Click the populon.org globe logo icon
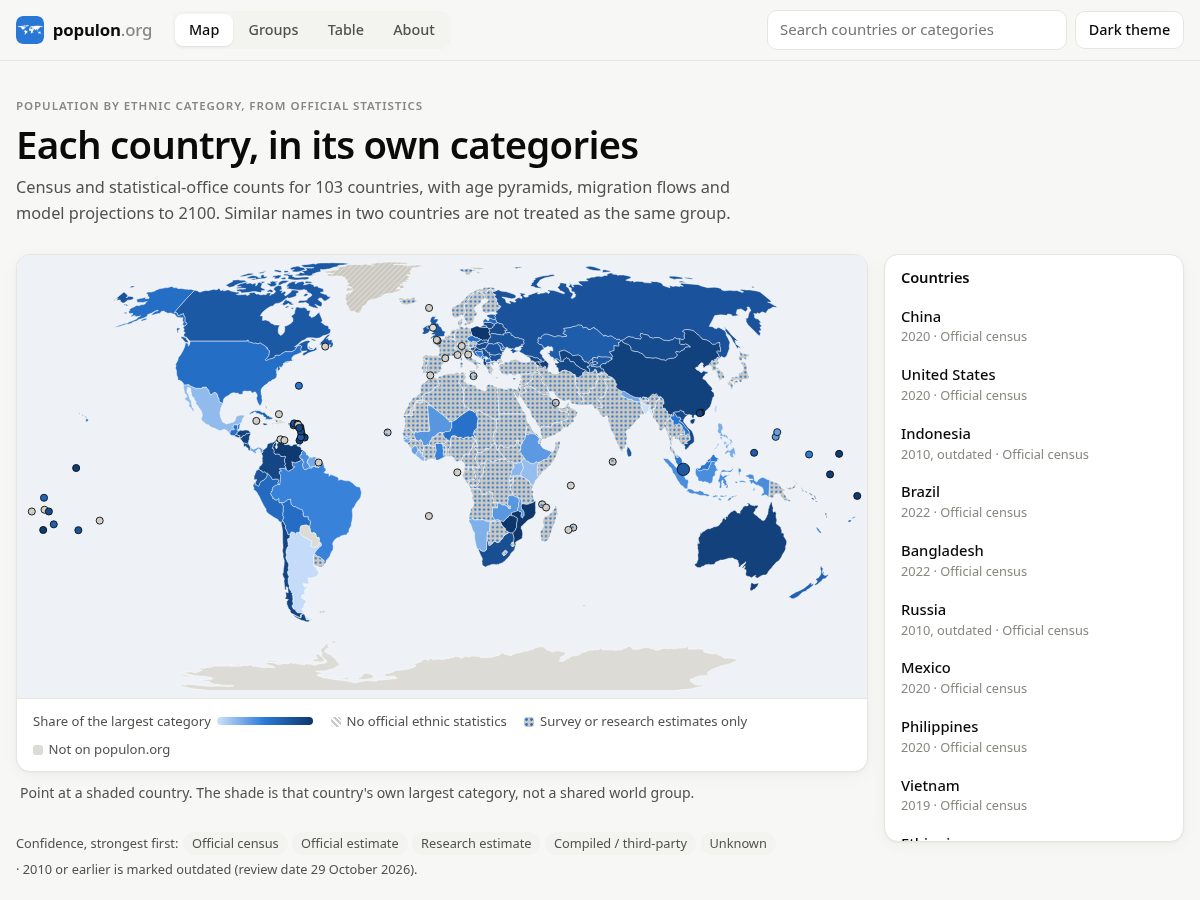 coord(30,30)
